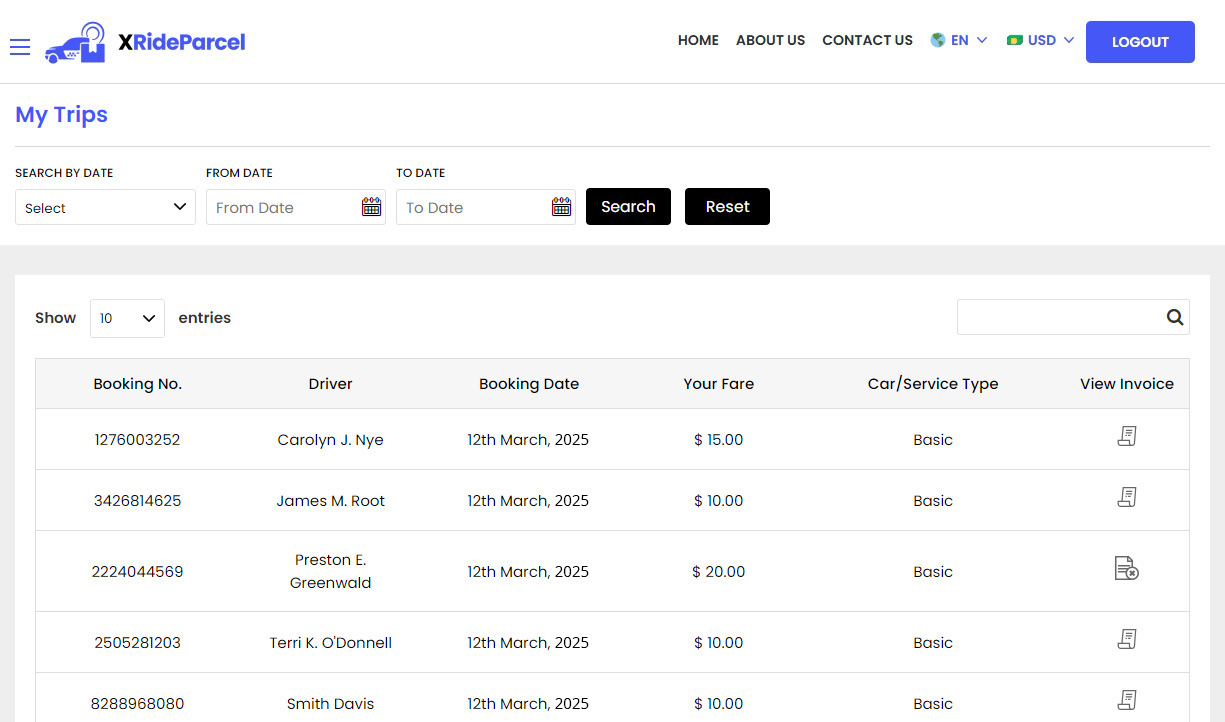1225x722 pixels.
Task: Open the hamburger side menu
Action: pyautogui.click(x=20, y=47)
